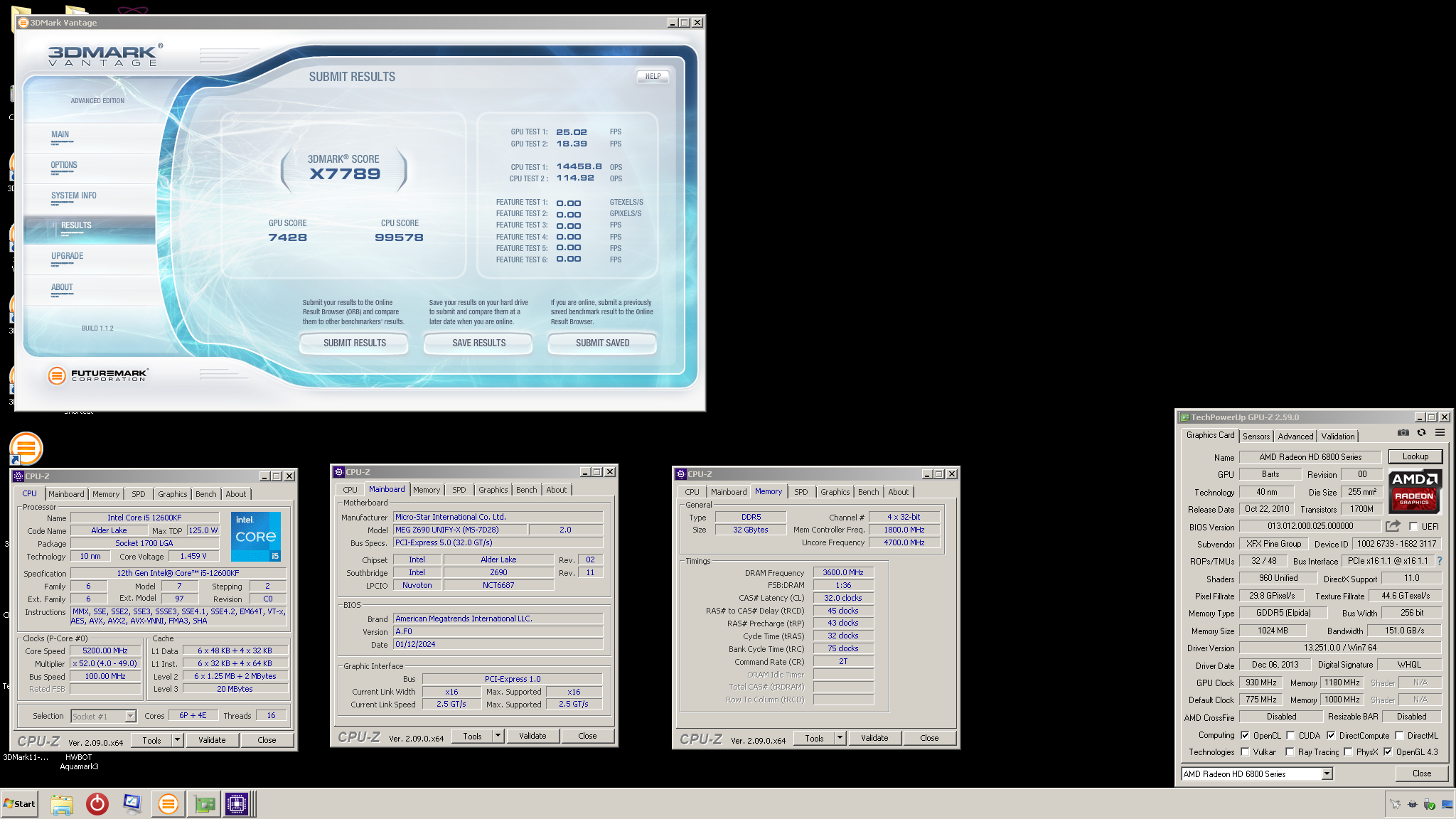Switch to GPU-Z via green card taskbar icon
This screenshot has width=1456, height=819.
(x=205, y=804)
